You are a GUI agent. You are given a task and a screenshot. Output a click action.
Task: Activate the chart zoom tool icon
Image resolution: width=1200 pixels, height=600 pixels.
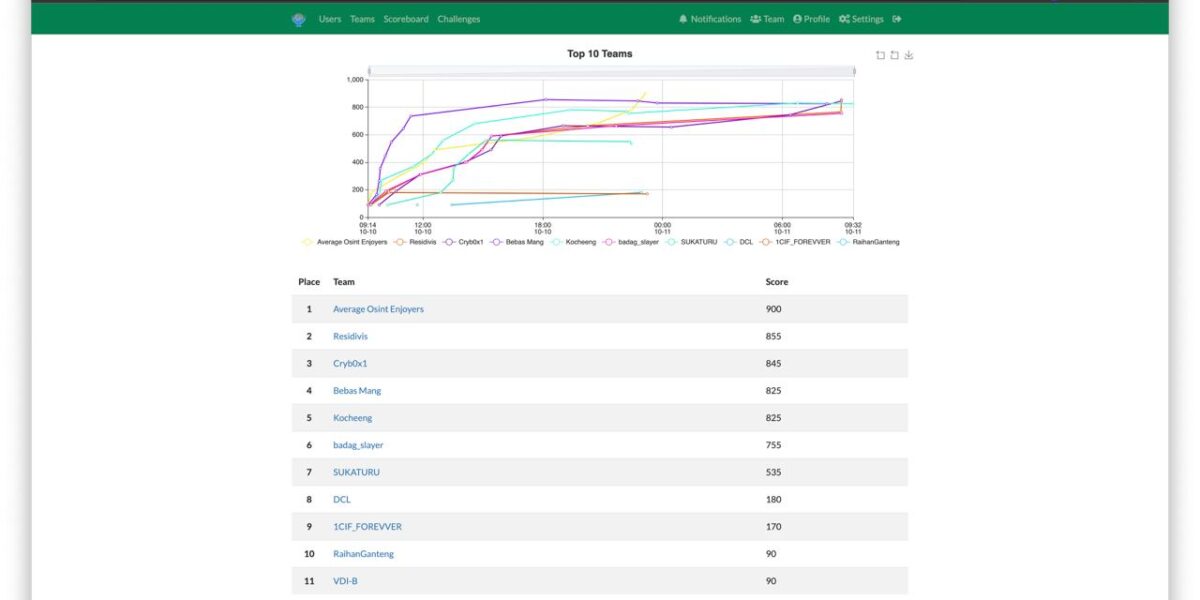click(x=880, y=56)
